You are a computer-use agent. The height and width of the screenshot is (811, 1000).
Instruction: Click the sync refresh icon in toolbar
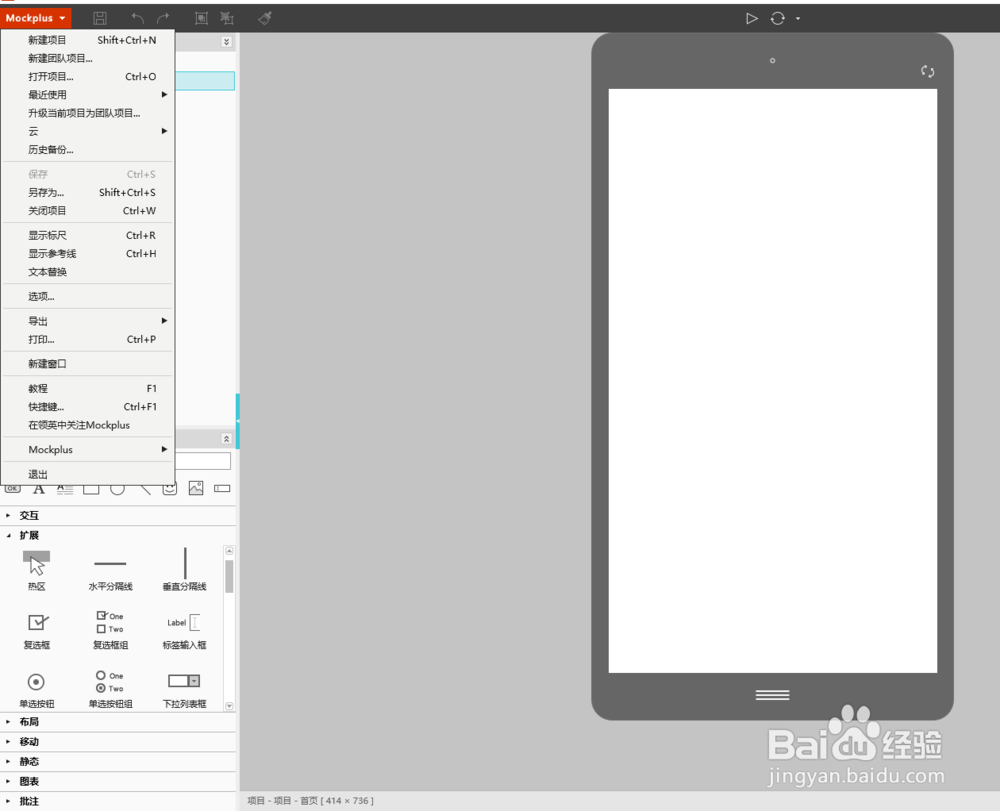[x=777, y=18]
